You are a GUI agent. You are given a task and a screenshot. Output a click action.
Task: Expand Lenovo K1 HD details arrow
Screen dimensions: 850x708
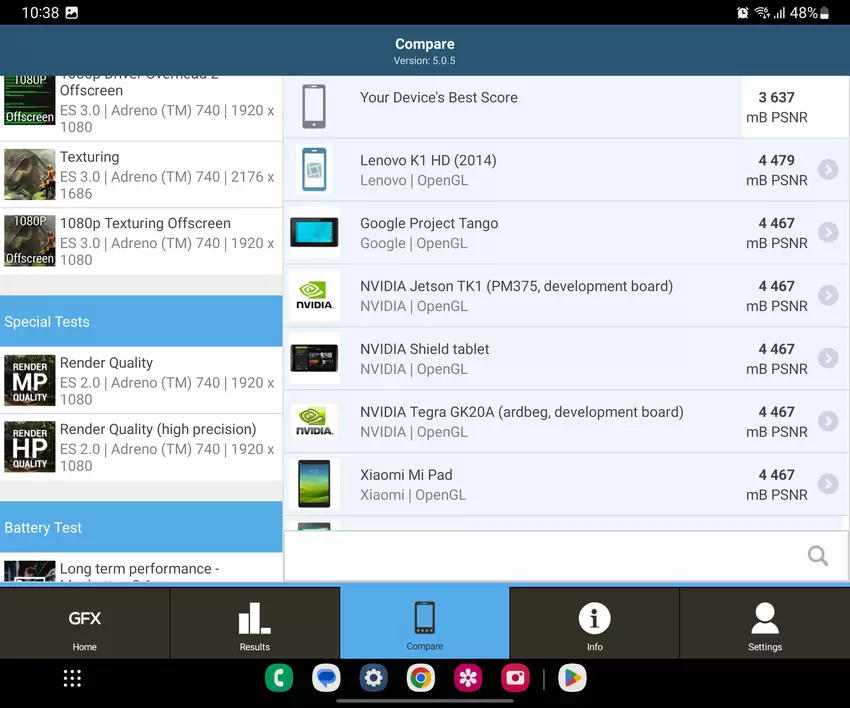pyautogui.click(x=827, y=170)
